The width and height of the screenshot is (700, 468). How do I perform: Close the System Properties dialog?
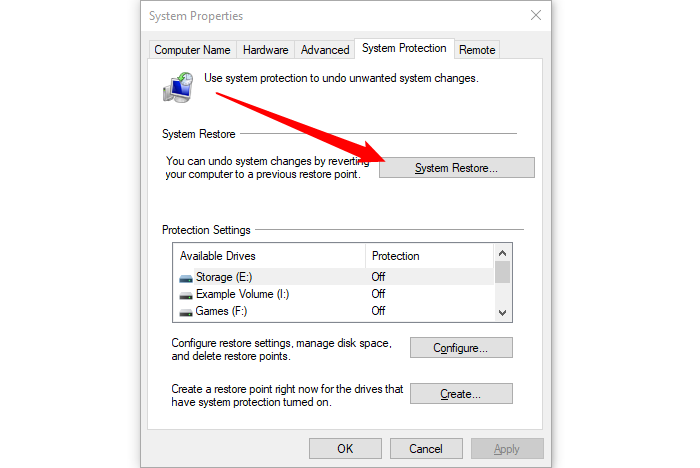[536, 15]
